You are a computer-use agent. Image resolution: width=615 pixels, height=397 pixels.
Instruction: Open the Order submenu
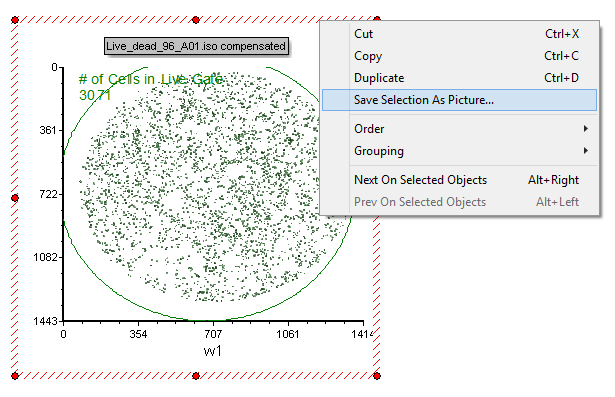(x=459, y=129)
